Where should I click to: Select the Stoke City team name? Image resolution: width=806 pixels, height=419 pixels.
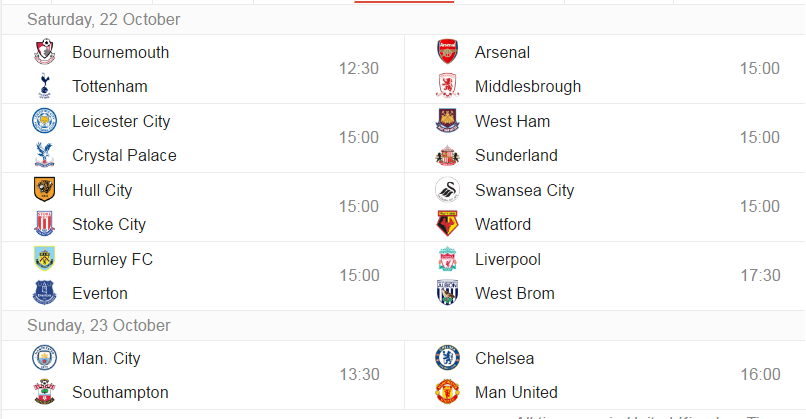pos(109,224)
